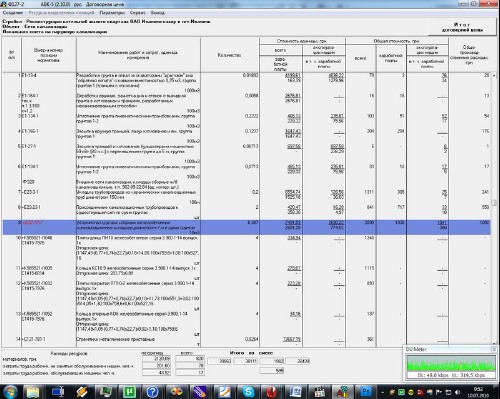Open the Windows Explorer folder taskbar icon

33,392
